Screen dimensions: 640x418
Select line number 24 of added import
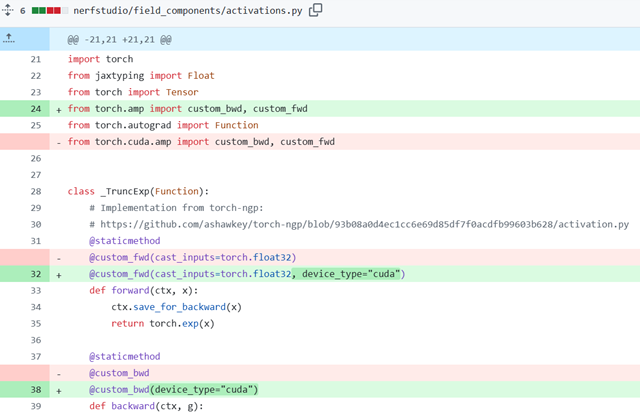click(36, 109)
